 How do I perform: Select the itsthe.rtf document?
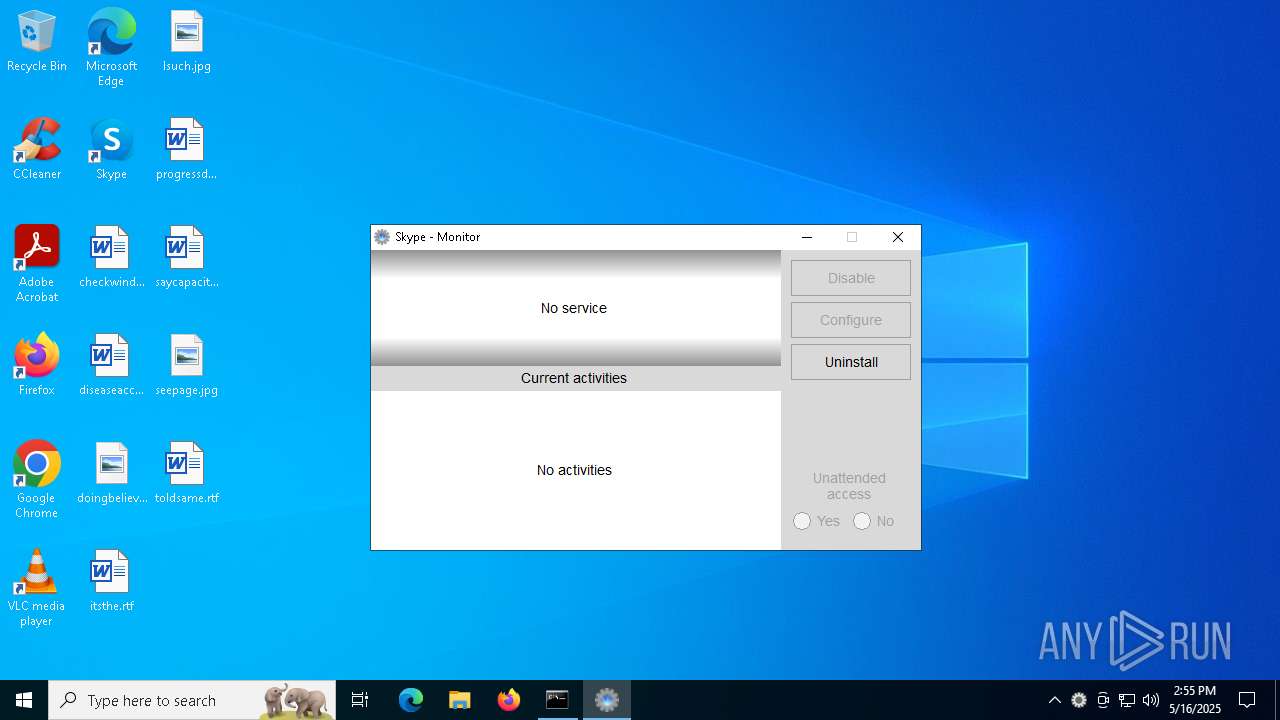tap(111, 582)
